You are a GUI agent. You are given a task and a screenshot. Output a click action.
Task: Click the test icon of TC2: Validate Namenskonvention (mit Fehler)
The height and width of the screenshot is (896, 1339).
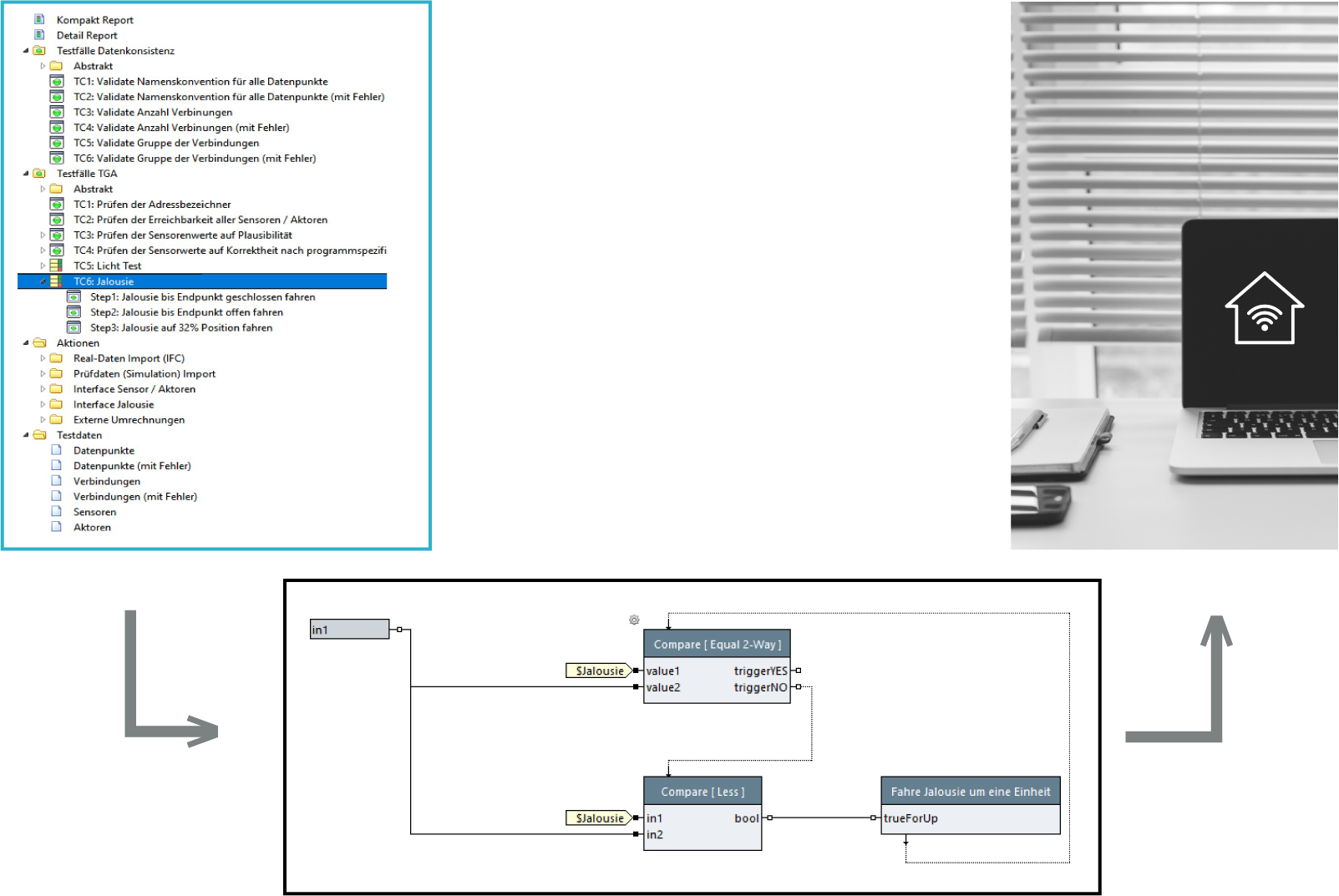coord(57,97)
